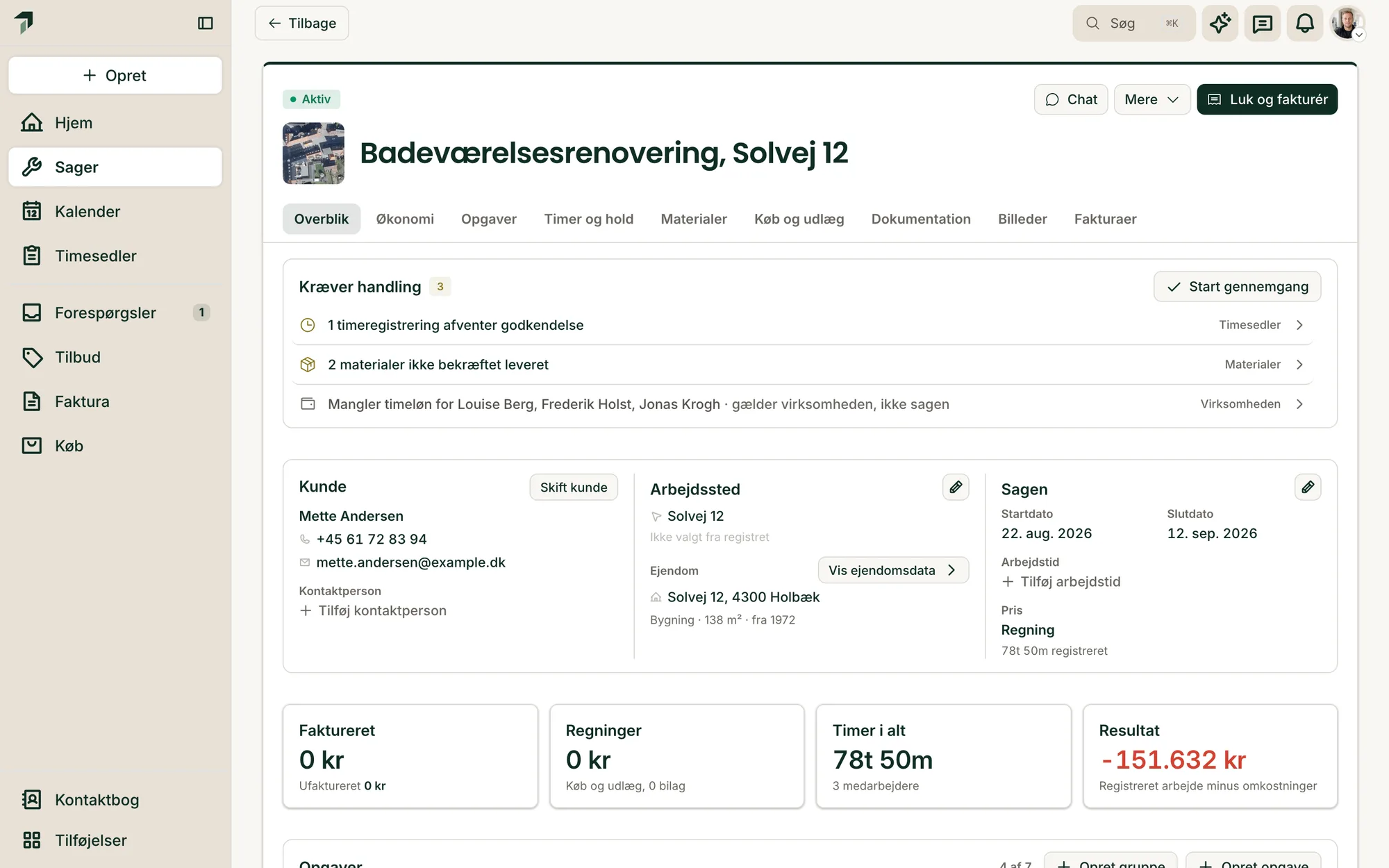Open Faktura in the sidebar

115,402
